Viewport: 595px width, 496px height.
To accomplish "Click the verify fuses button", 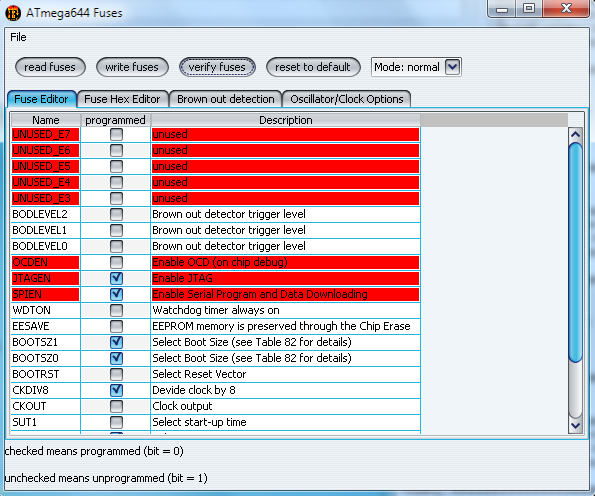I will point(217,67).
